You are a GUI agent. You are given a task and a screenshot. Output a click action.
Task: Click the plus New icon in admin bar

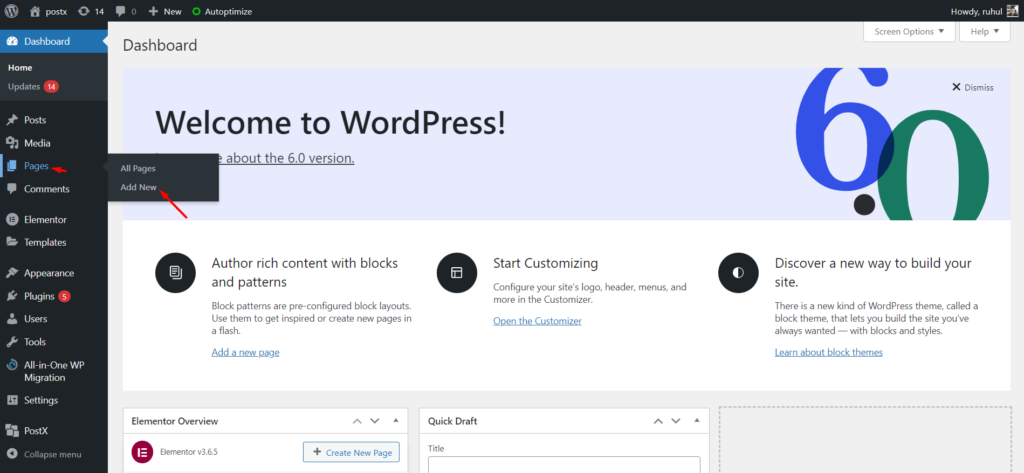click(x=153, y=11)
